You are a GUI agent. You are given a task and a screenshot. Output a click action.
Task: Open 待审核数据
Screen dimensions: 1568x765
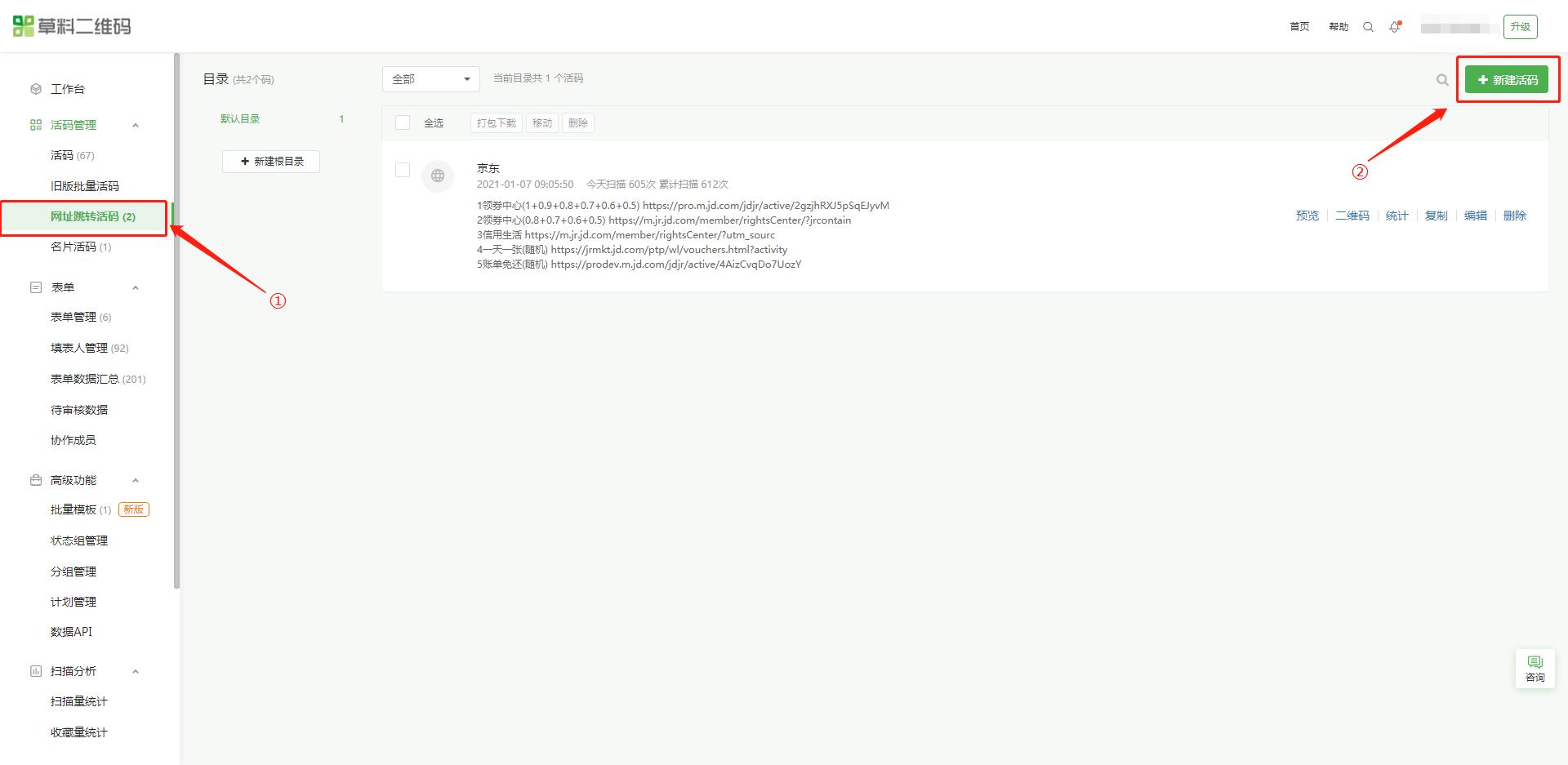(79, 410)
